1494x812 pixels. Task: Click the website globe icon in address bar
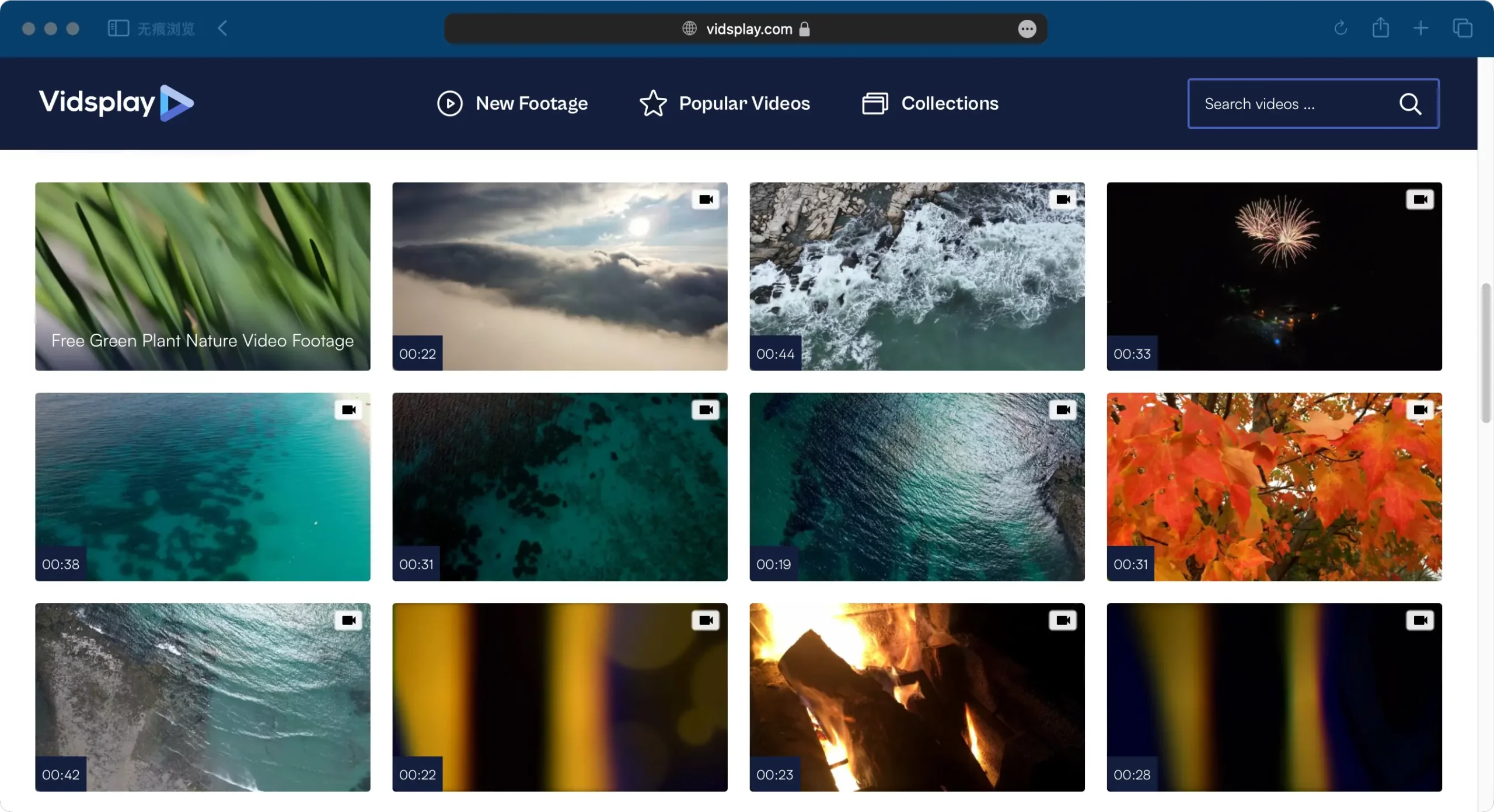pos(689,29)
